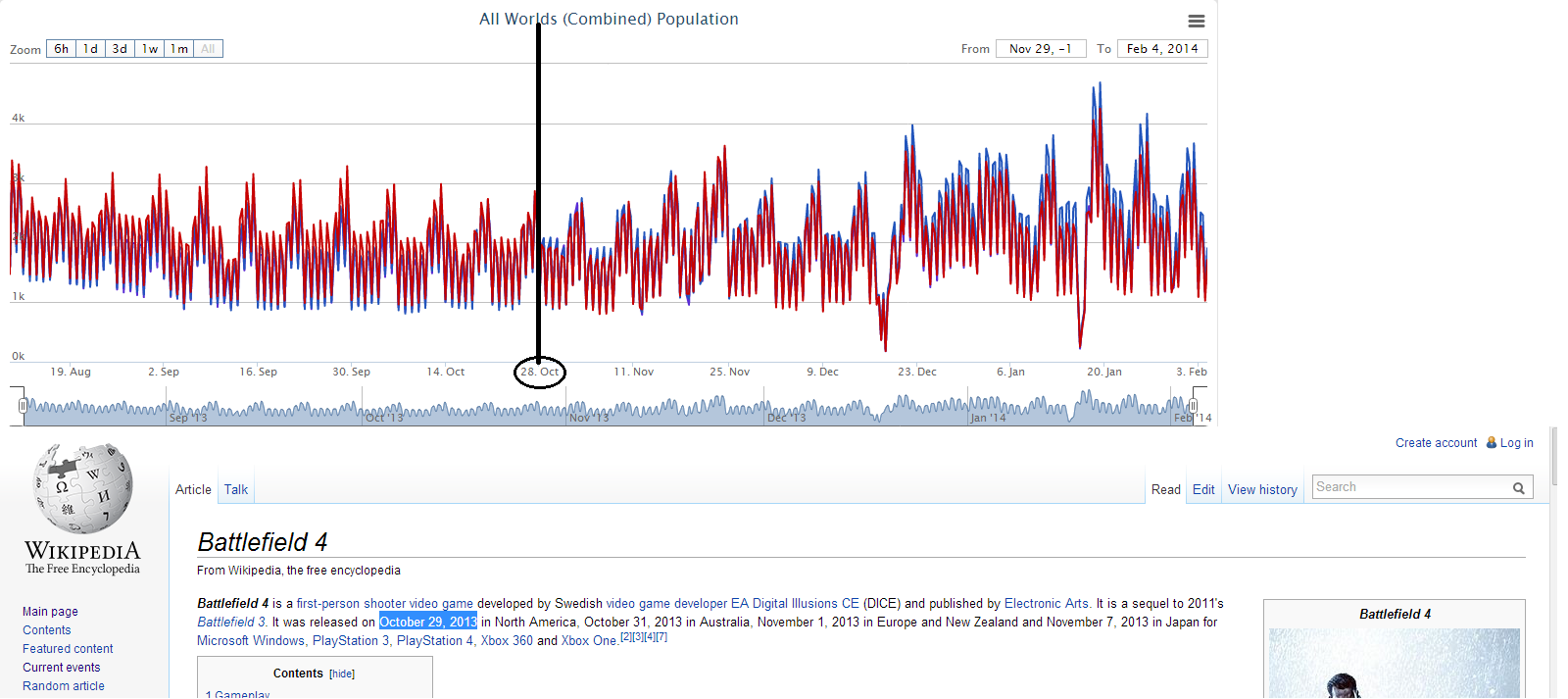Click the 19. Aug axis label
The width and height of the screenshot is (1568, 699).
coord(71,372)
